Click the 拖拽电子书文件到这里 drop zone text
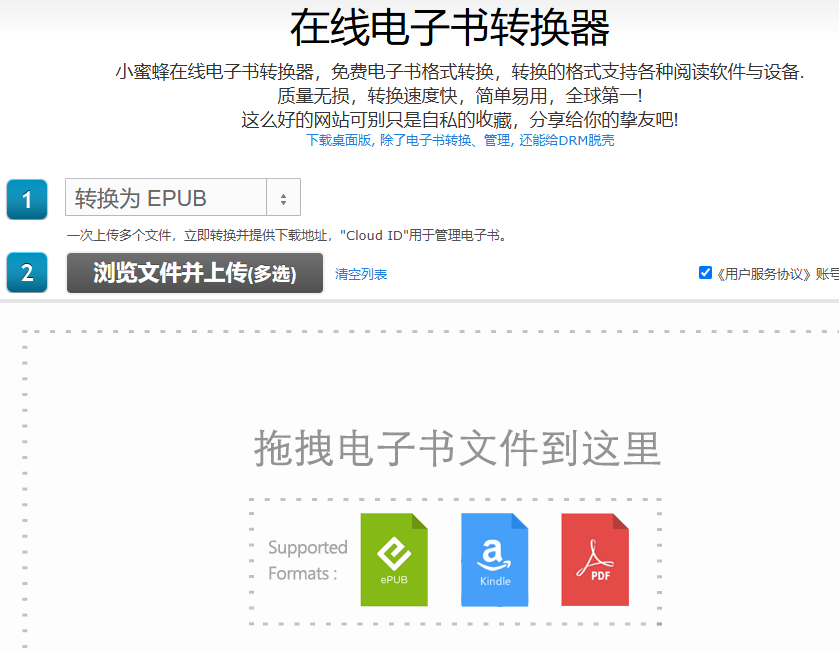The width and height of the screenshot is (839, 652). tap(457, 448)
